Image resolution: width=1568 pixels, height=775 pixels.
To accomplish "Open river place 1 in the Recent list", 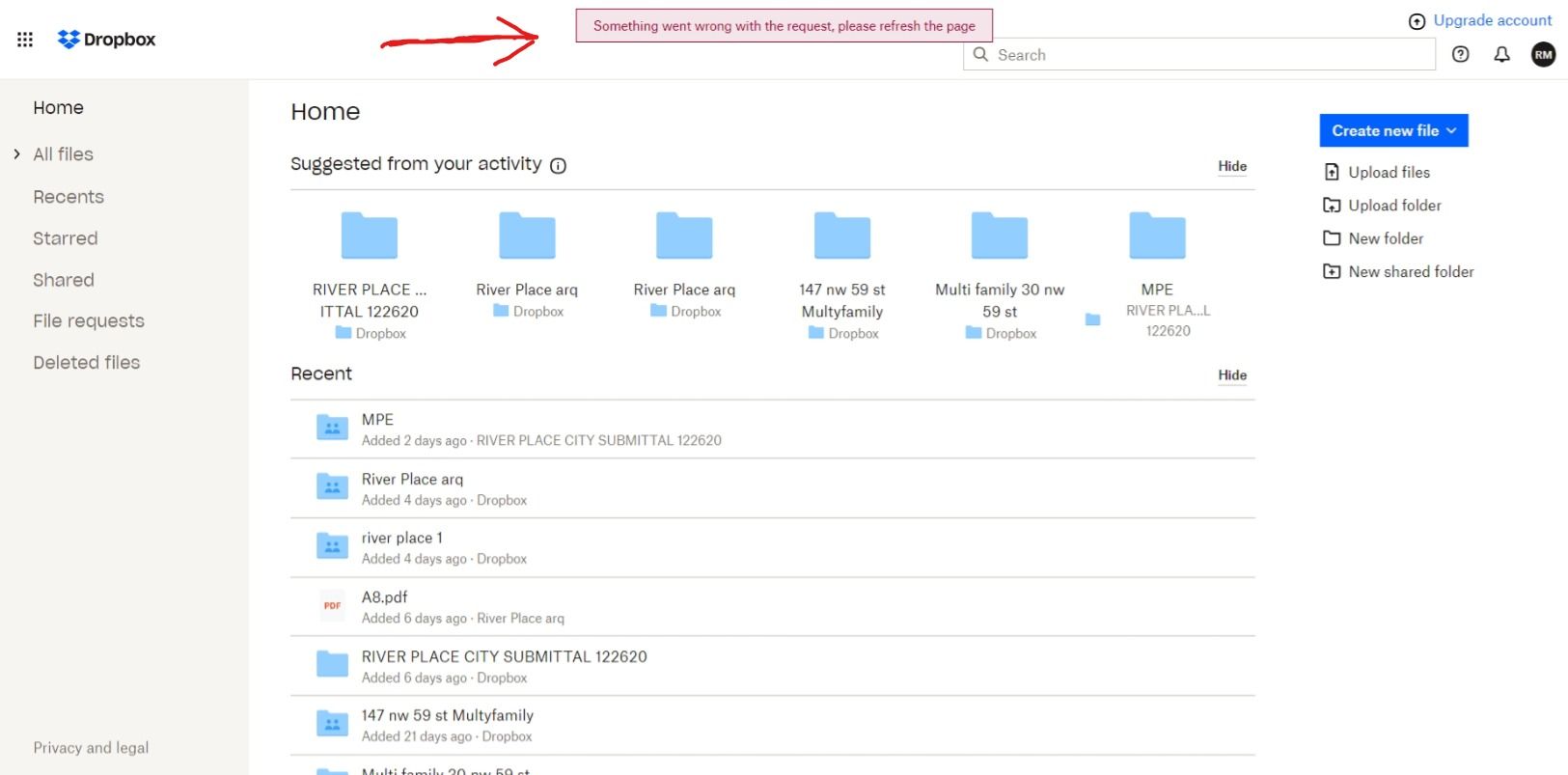I will 401,539.
